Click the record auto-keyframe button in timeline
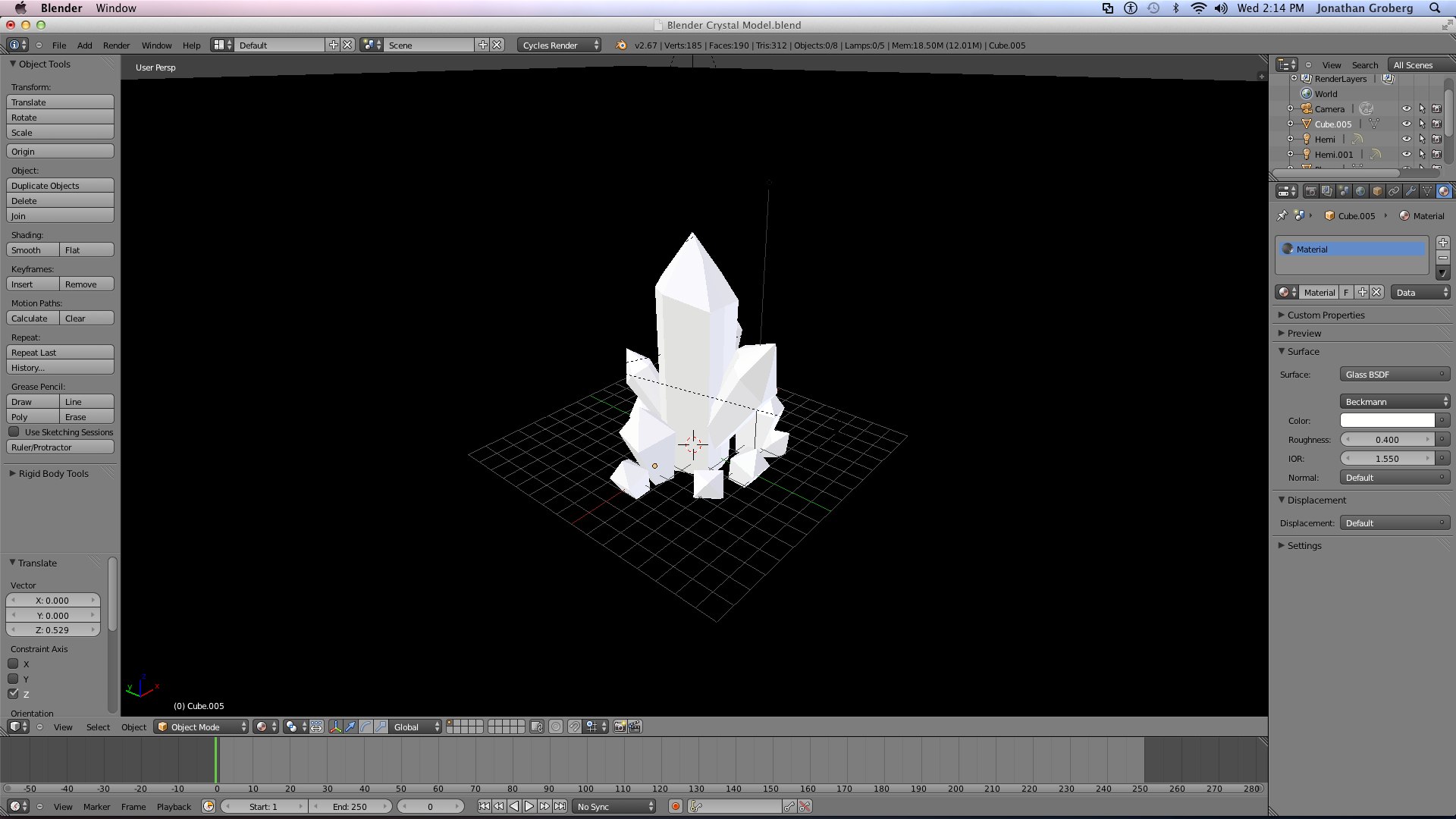The height and width of the screenshot is (819, 1456). click(x=675, y=806)
